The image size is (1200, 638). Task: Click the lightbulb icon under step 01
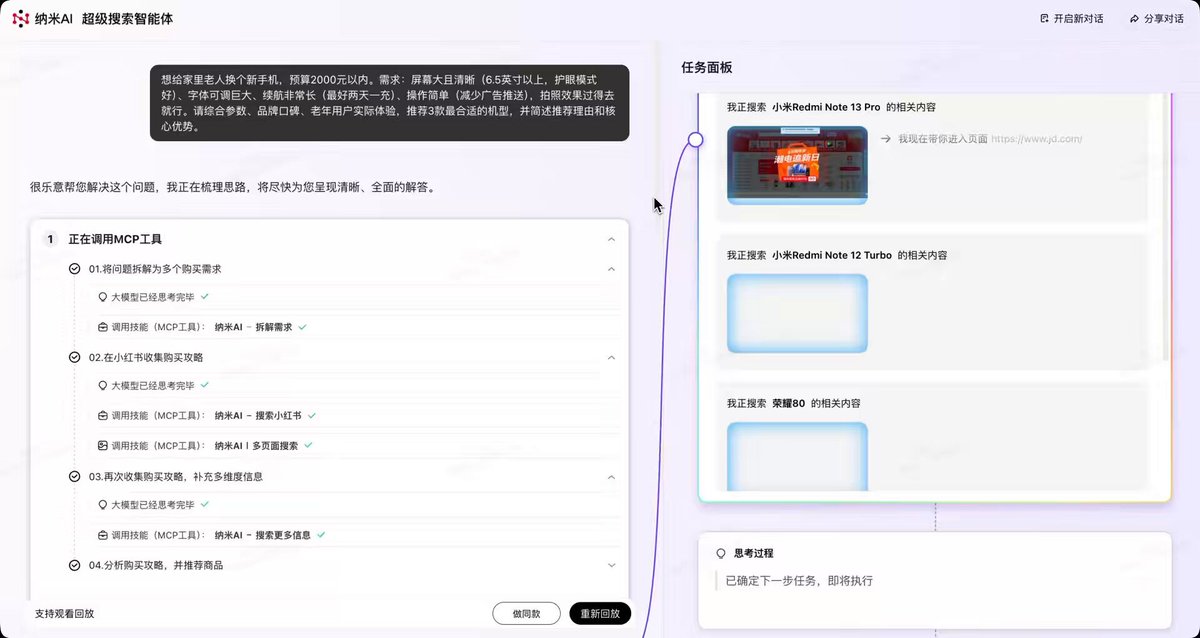[x=102, y=298]
